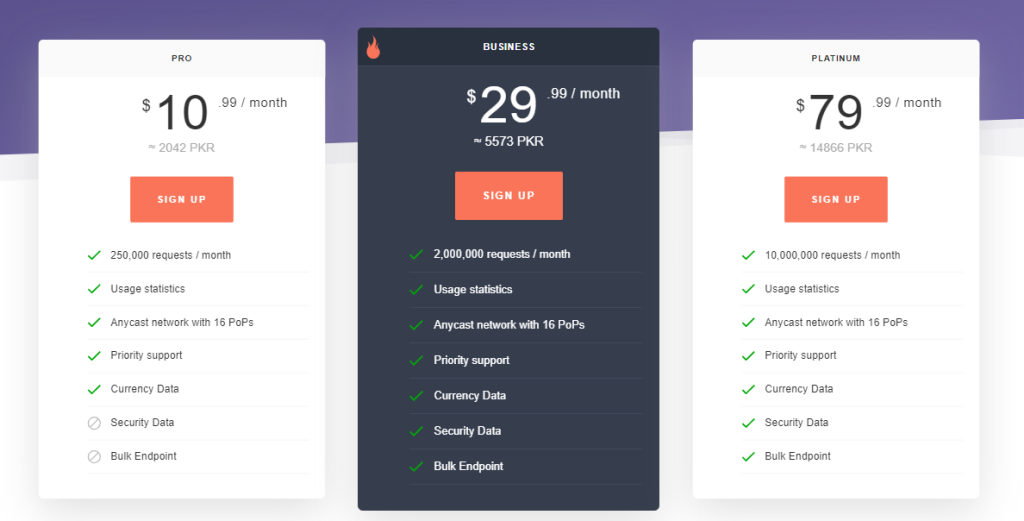Click checkmark beside 2,000,000 requests / month
Image resolution: width=1024 pixels, height=521 pixels.
click(416, 255)
